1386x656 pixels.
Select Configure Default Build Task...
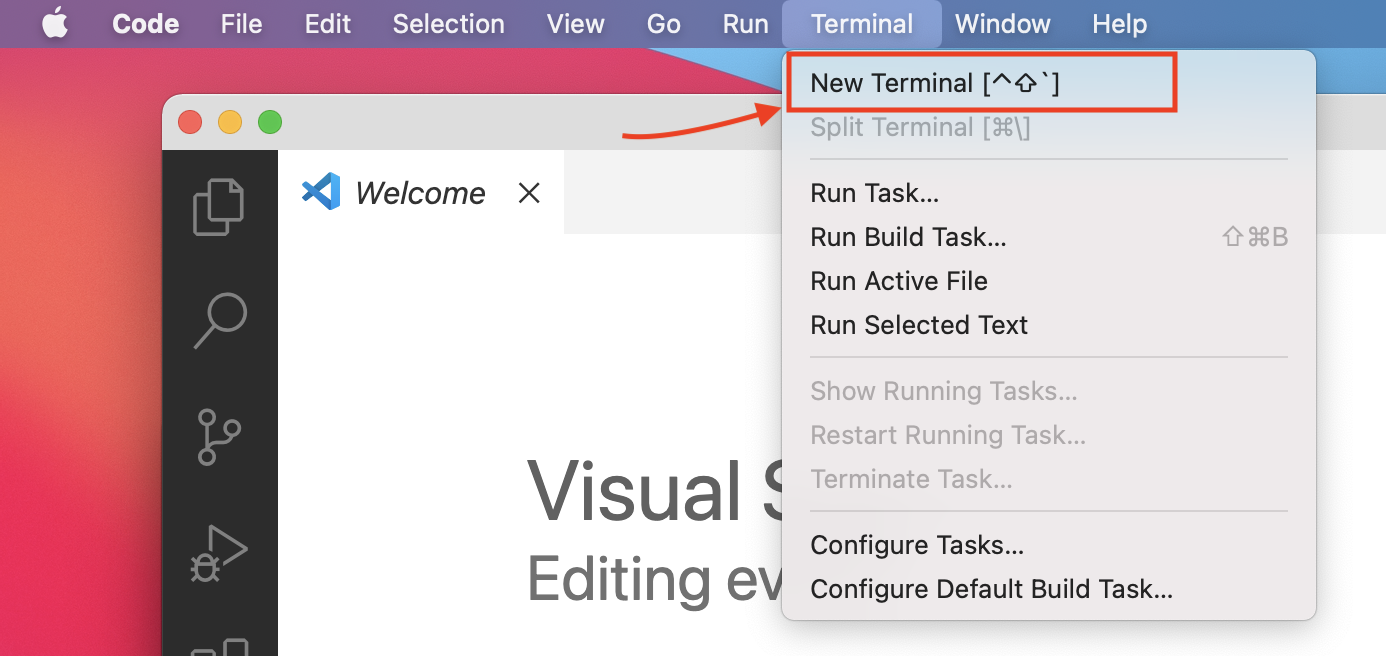click(1049, 589)
